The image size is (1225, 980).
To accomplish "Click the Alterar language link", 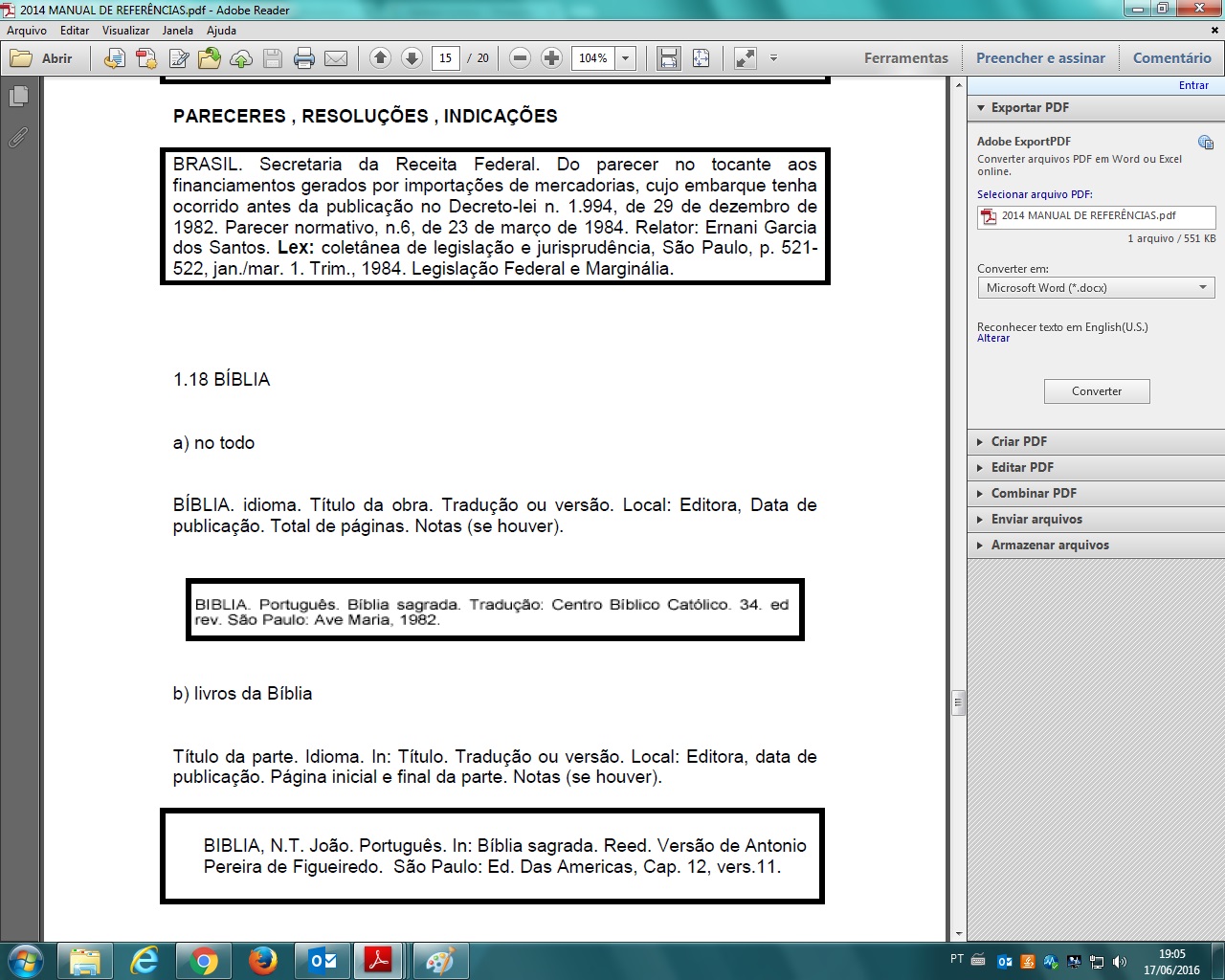I will 993,339.
